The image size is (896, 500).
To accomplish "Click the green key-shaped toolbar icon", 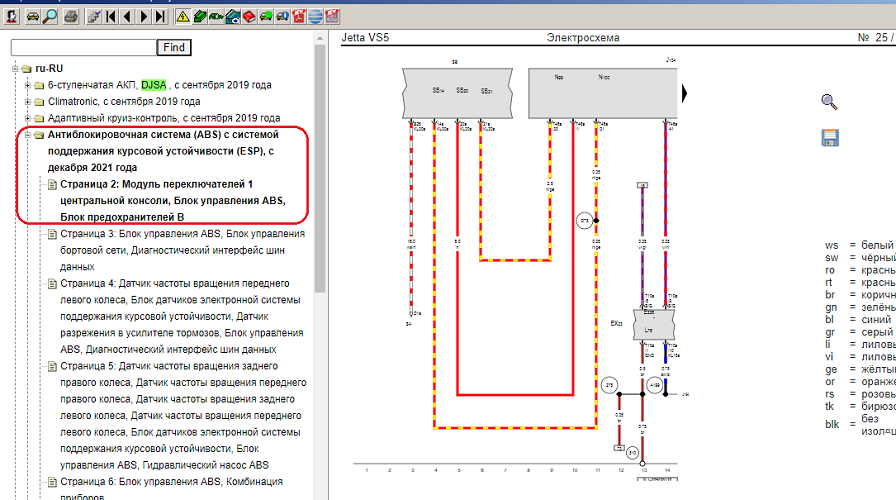I will [216, 17].
